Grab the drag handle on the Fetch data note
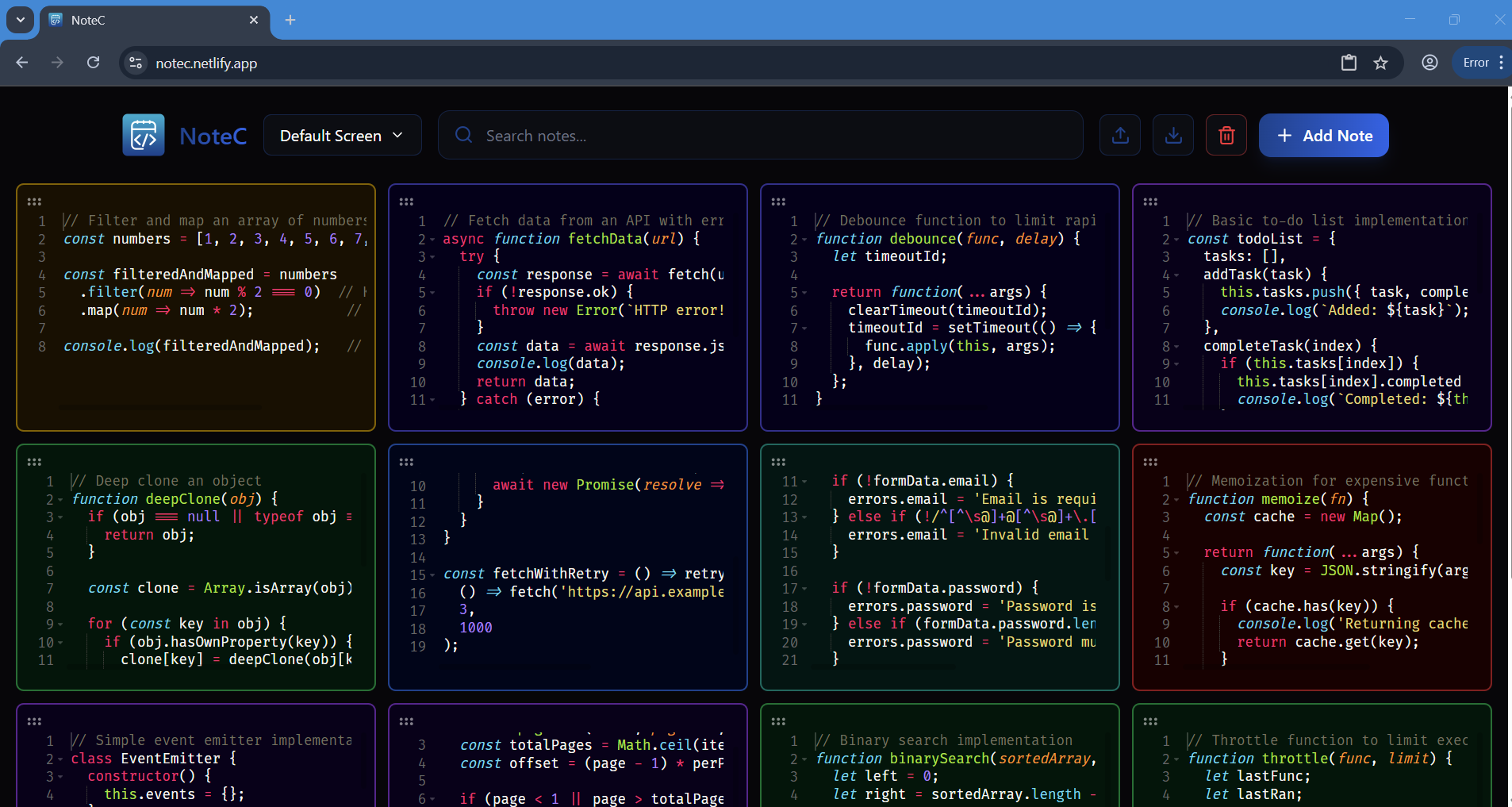 [406, 202]
